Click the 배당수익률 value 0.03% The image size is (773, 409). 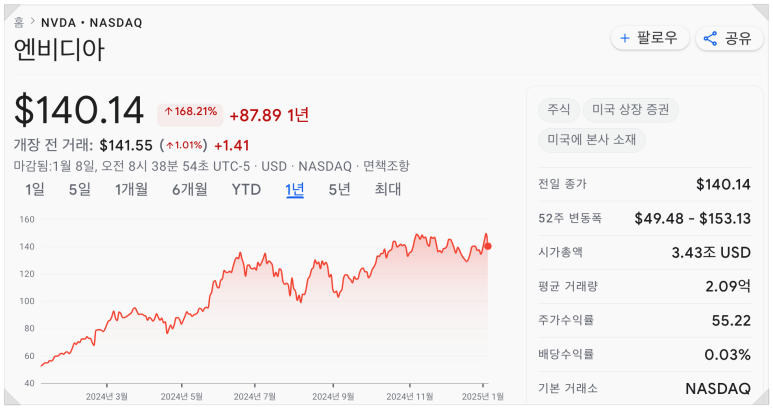click(727, 355)
